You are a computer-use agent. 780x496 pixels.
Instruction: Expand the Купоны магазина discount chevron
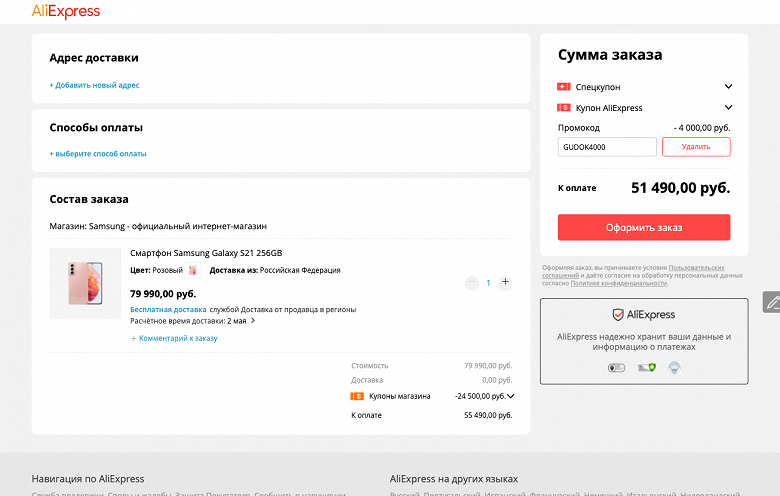tap(510, 396)
